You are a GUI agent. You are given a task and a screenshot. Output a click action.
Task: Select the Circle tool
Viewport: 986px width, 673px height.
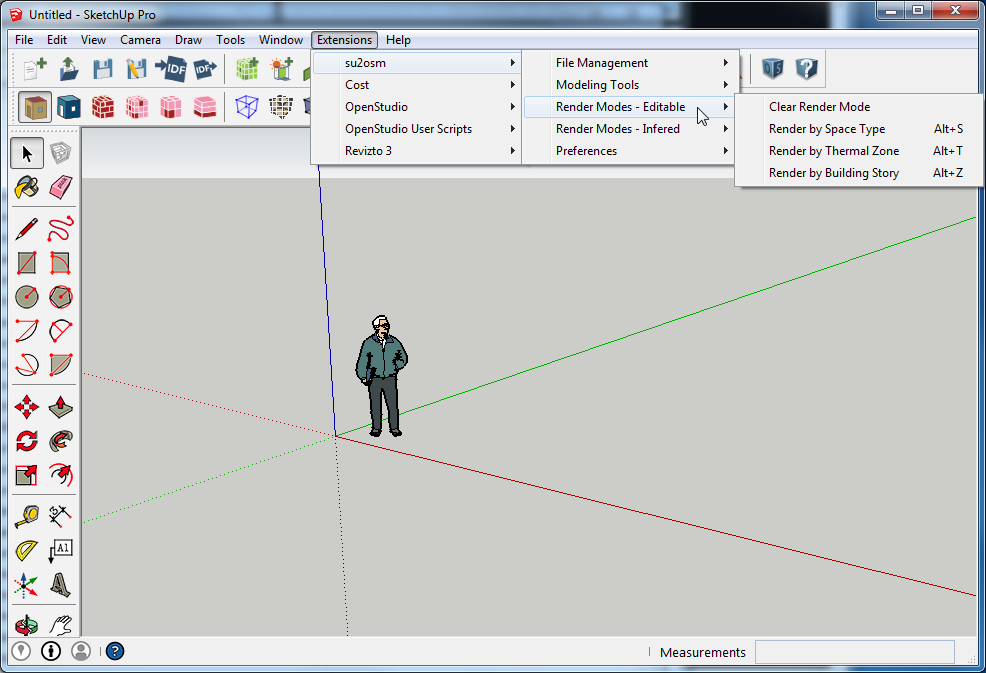tap(27, 297)
